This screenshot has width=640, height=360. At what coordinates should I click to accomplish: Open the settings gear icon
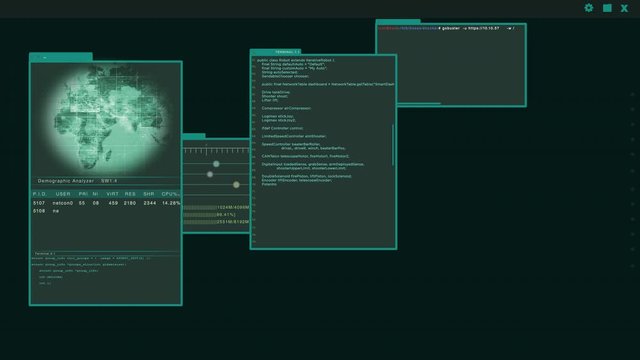coord(589,8)
